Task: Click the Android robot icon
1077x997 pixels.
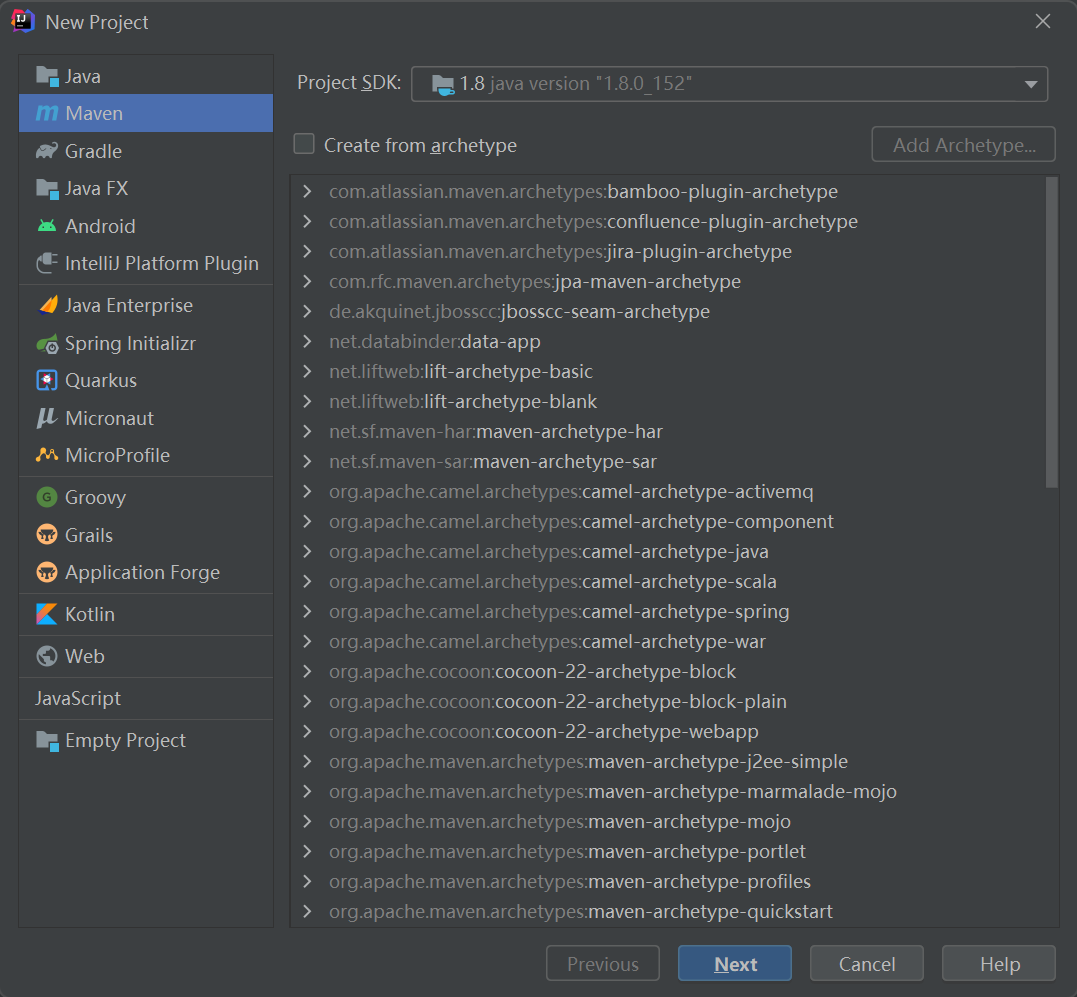Action: (x=47, y=226)
